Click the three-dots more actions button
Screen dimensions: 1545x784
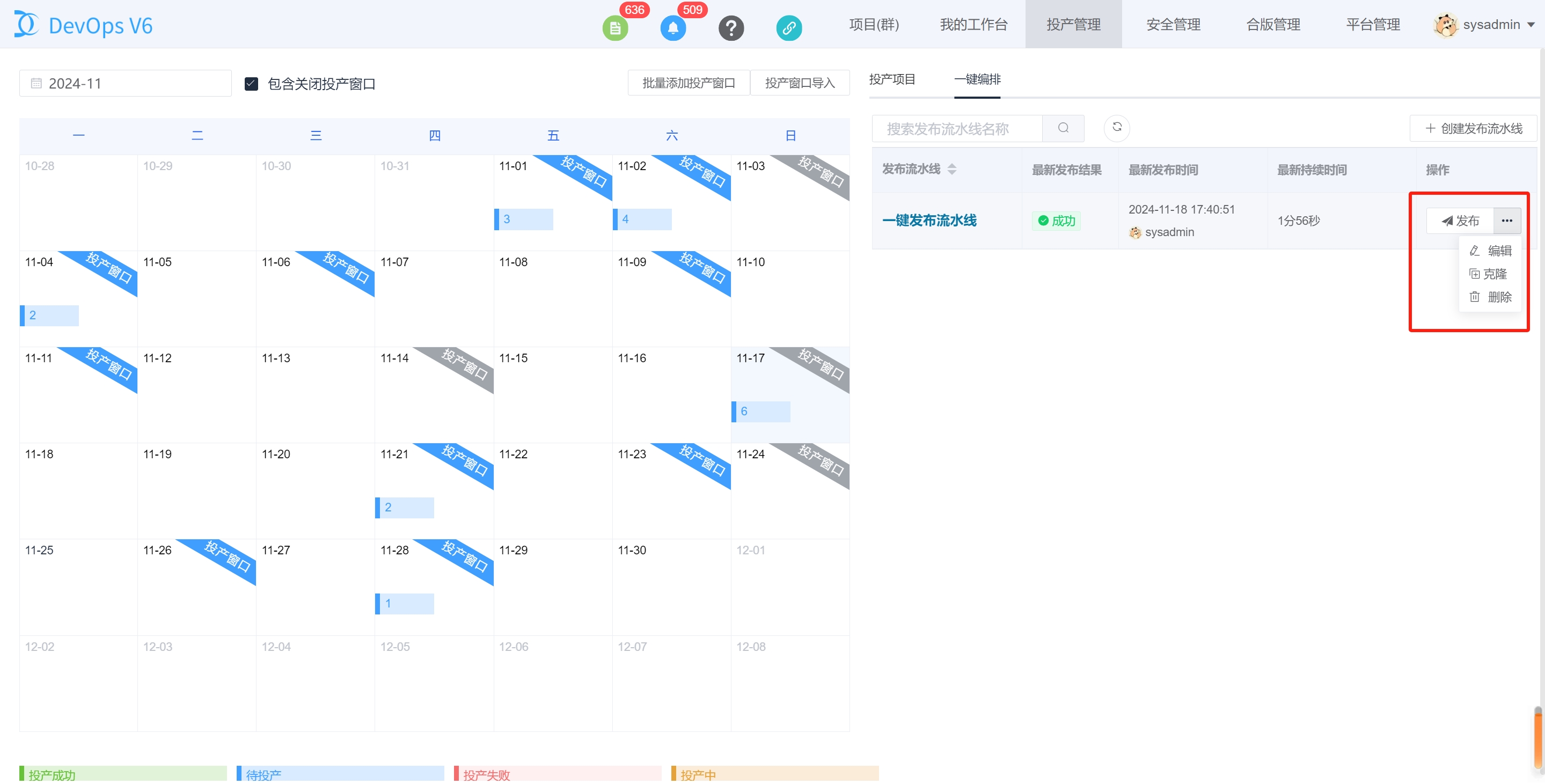coord(1506,220)
